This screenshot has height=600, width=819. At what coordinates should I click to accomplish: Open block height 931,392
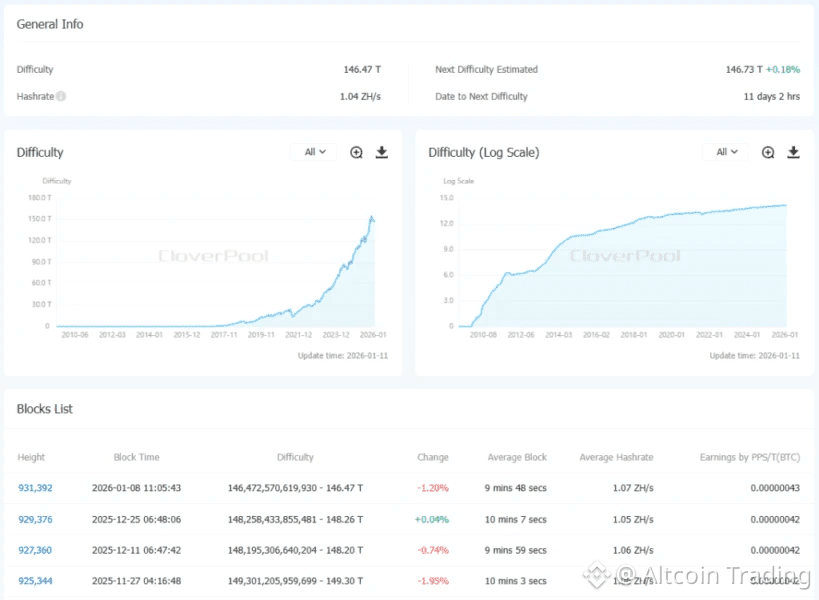pyautogui.click(x=35, y=488)
